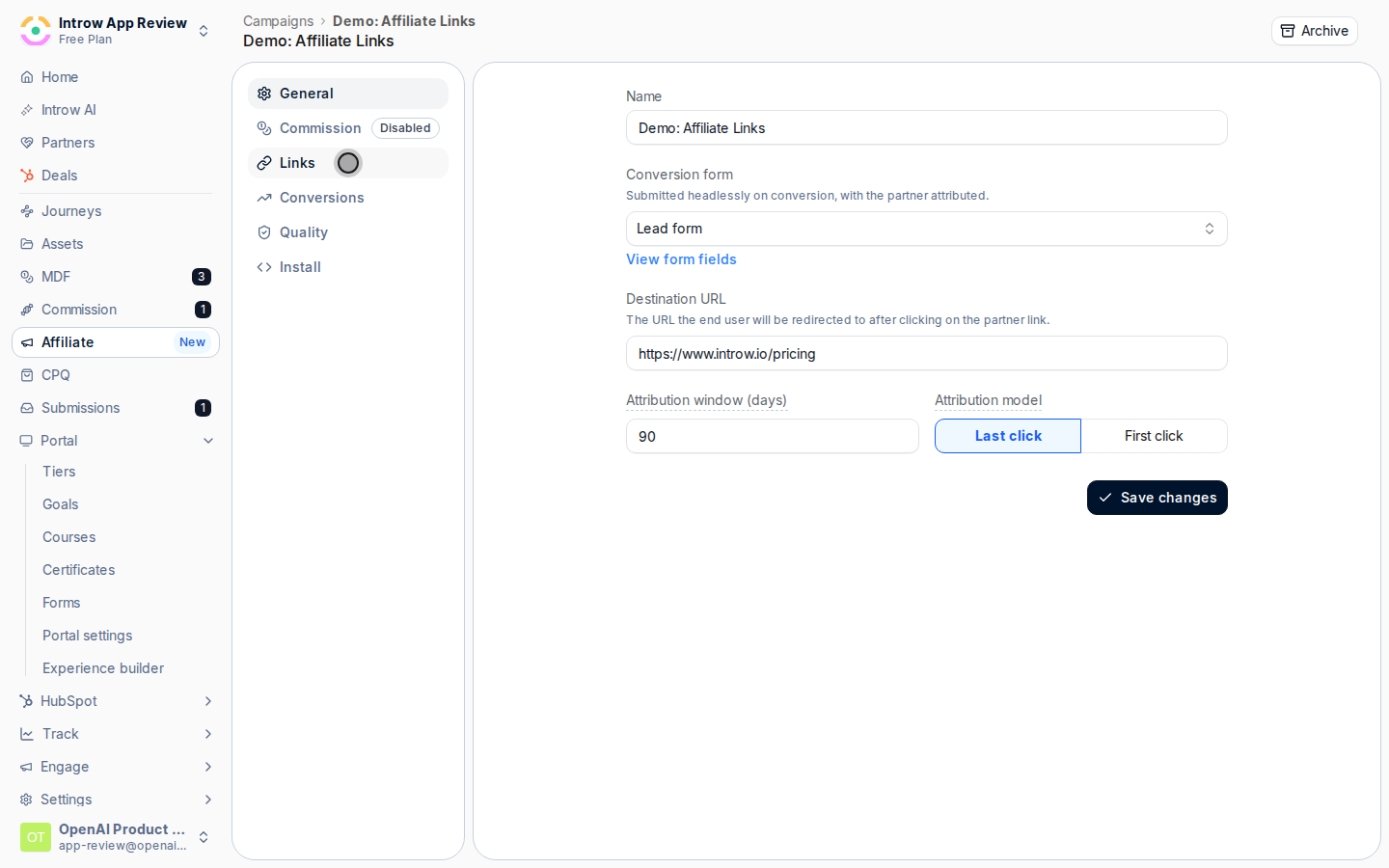Image resolution: width=1389 pixels, height=868 pixels.
Task: Click the Name input field
Action: coord(926,127)
